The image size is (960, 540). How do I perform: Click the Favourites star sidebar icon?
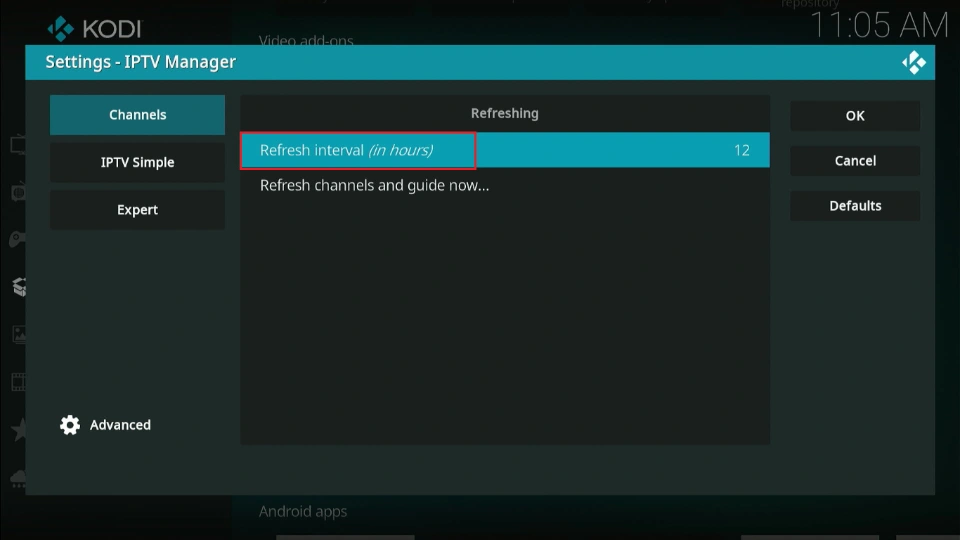pos(17,430)
